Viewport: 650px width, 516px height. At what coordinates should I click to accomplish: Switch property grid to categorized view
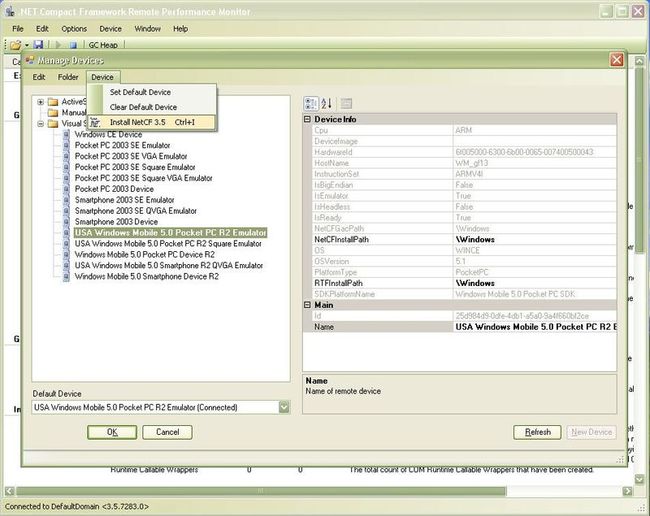tap(311, 103)
